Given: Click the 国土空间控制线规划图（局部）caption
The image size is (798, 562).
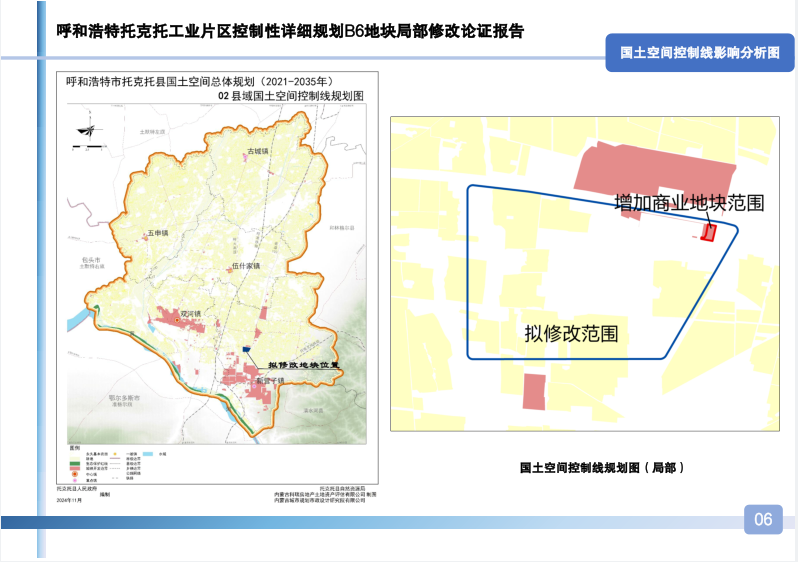Looking at the screenshot, I should (602, 466).
